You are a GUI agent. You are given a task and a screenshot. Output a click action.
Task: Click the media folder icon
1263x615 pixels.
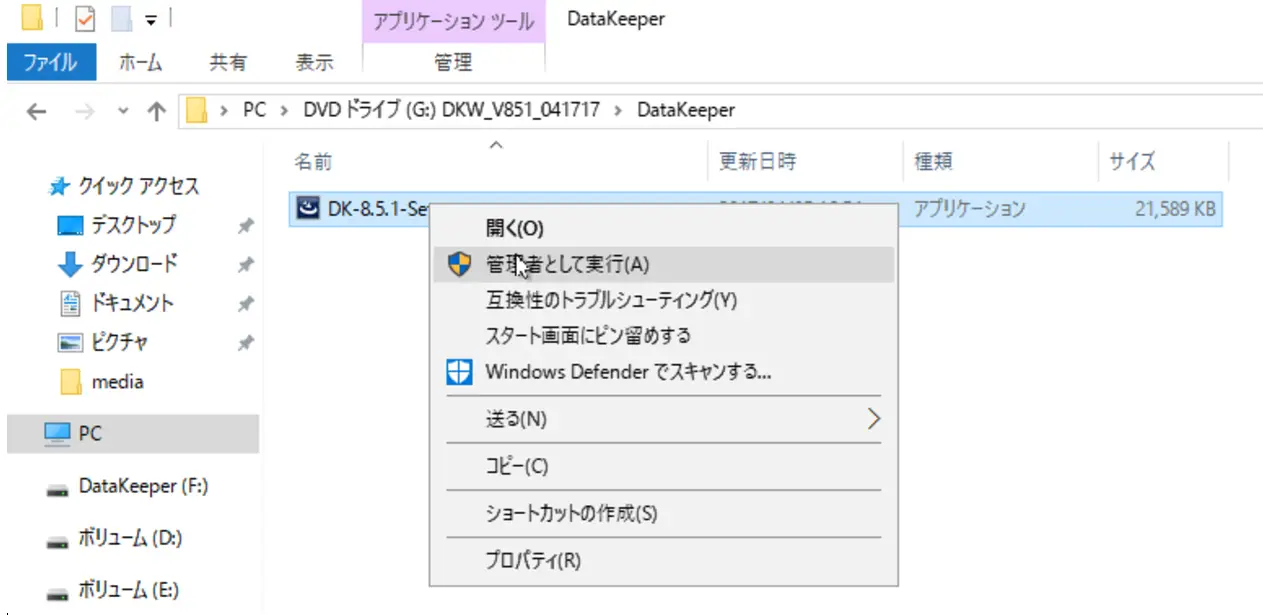(70, 381)
